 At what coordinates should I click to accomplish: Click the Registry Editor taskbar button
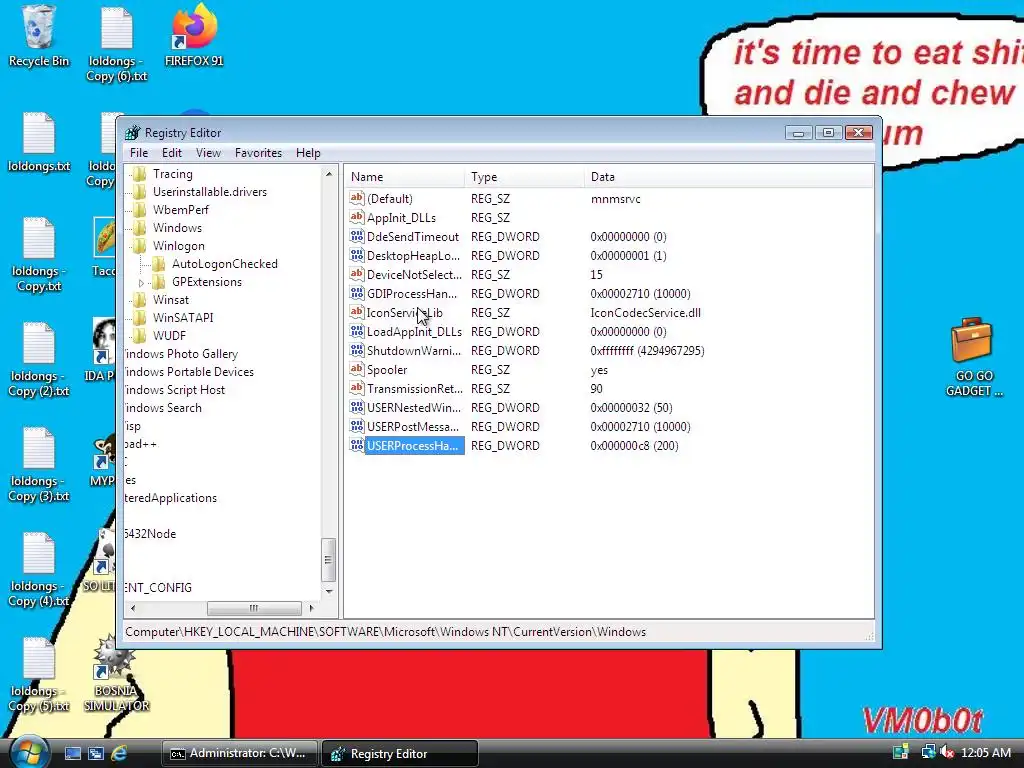[x=400, y=754]
